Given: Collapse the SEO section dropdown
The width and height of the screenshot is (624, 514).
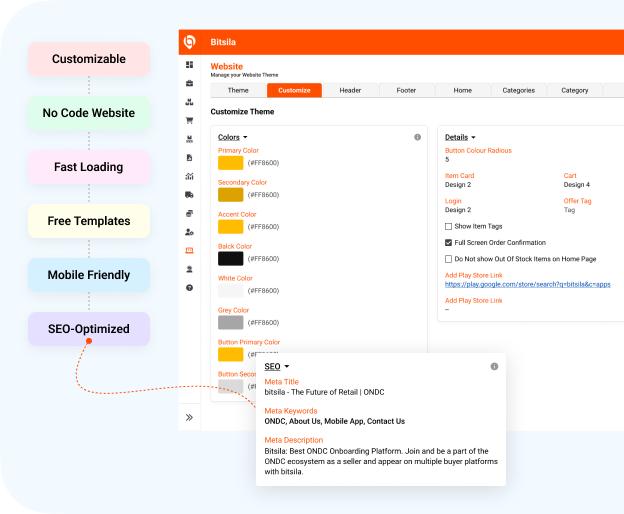Looking at the screenshot, I should [277, 366].
